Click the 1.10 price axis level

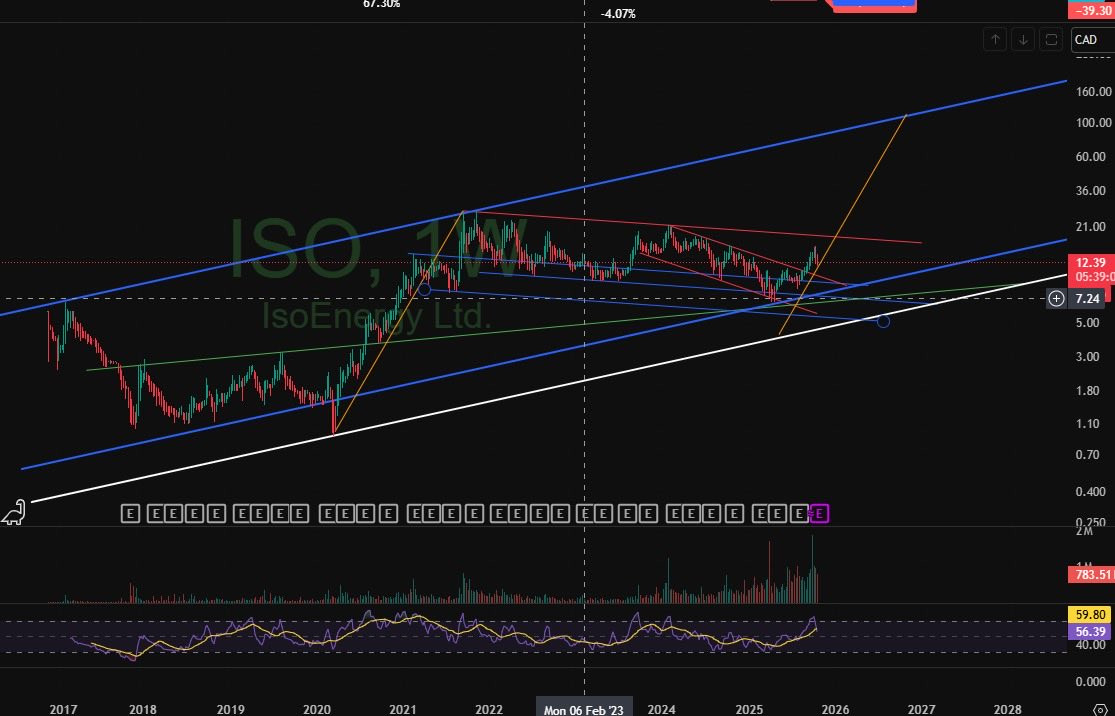click(1088, 424)
